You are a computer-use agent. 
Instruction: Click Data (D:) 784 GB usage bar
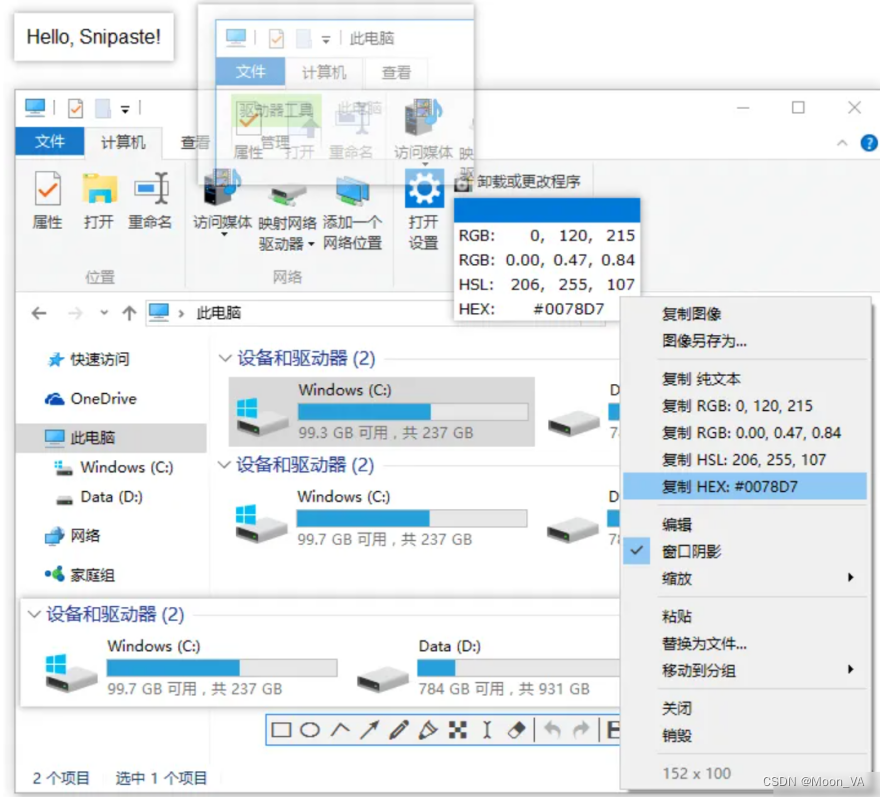[519, 667]
